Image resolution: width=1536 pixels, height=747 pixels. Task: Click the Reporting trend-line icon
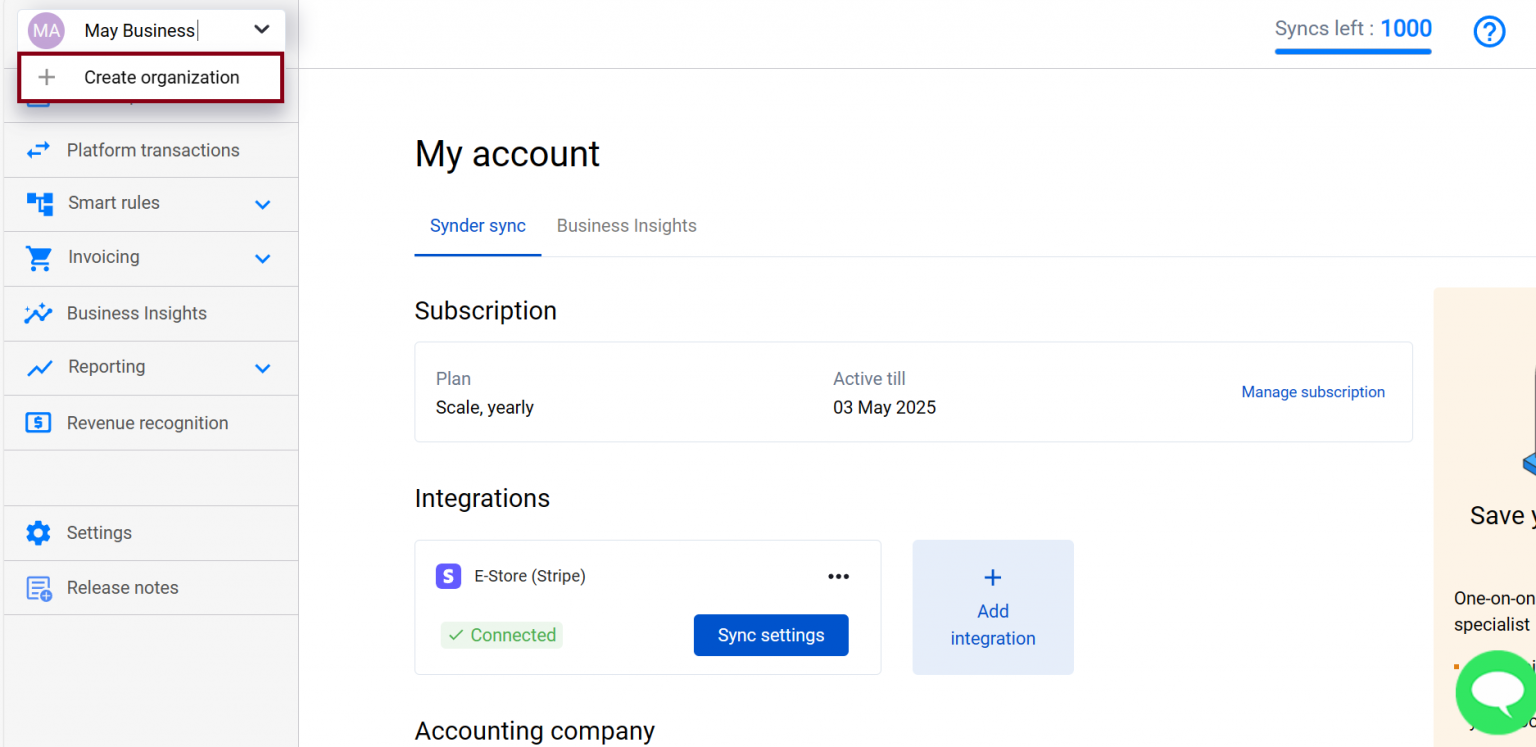pos(39,368)
